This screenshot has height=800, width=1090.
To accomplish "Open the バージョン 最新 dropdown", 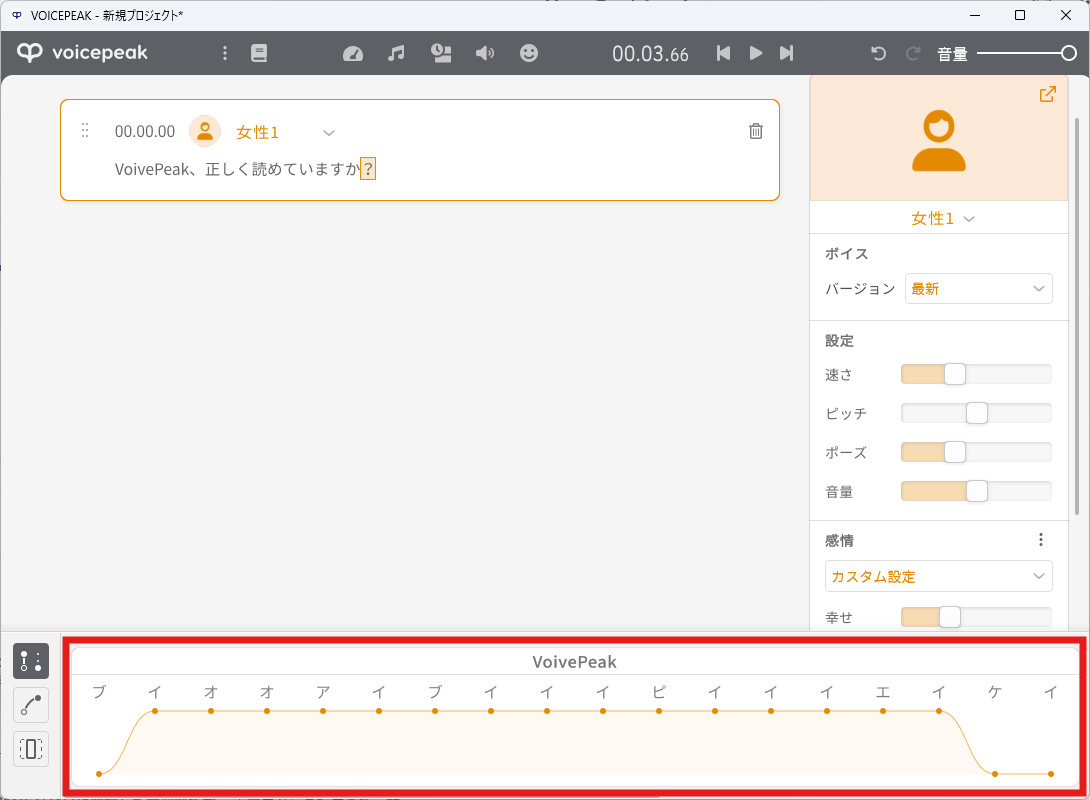I will 978,288.
